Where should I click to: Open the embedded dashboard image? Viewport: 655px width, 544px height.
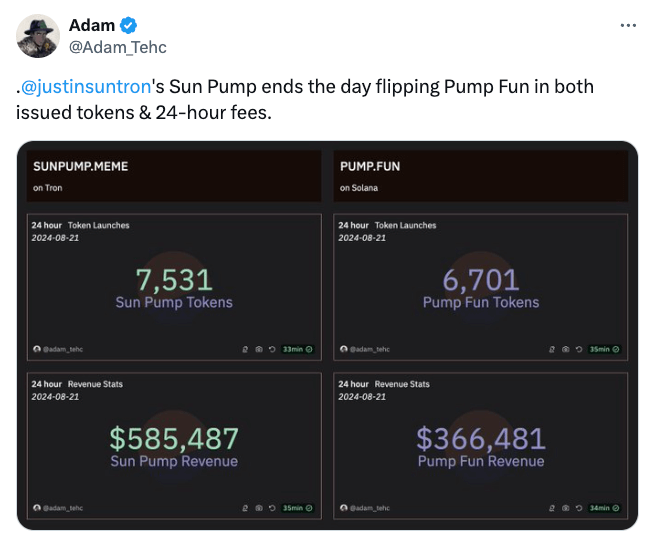[327, 335]
